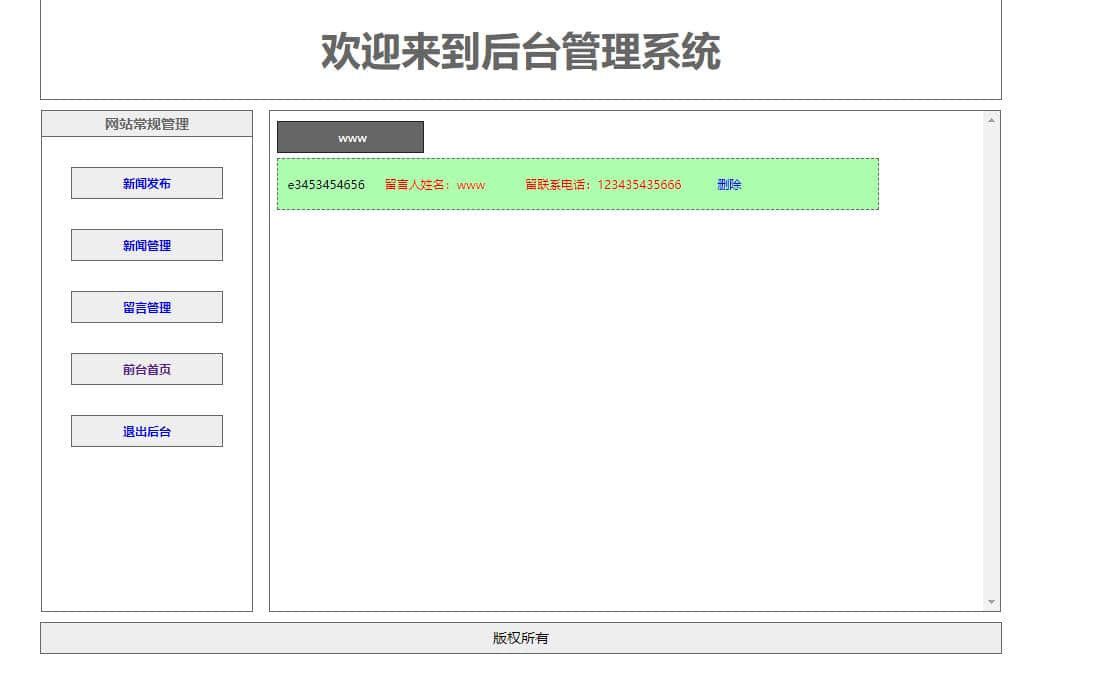Click the 留言人姓名：www text
The height and width of the screenshot is (683, 1115).
435,185
